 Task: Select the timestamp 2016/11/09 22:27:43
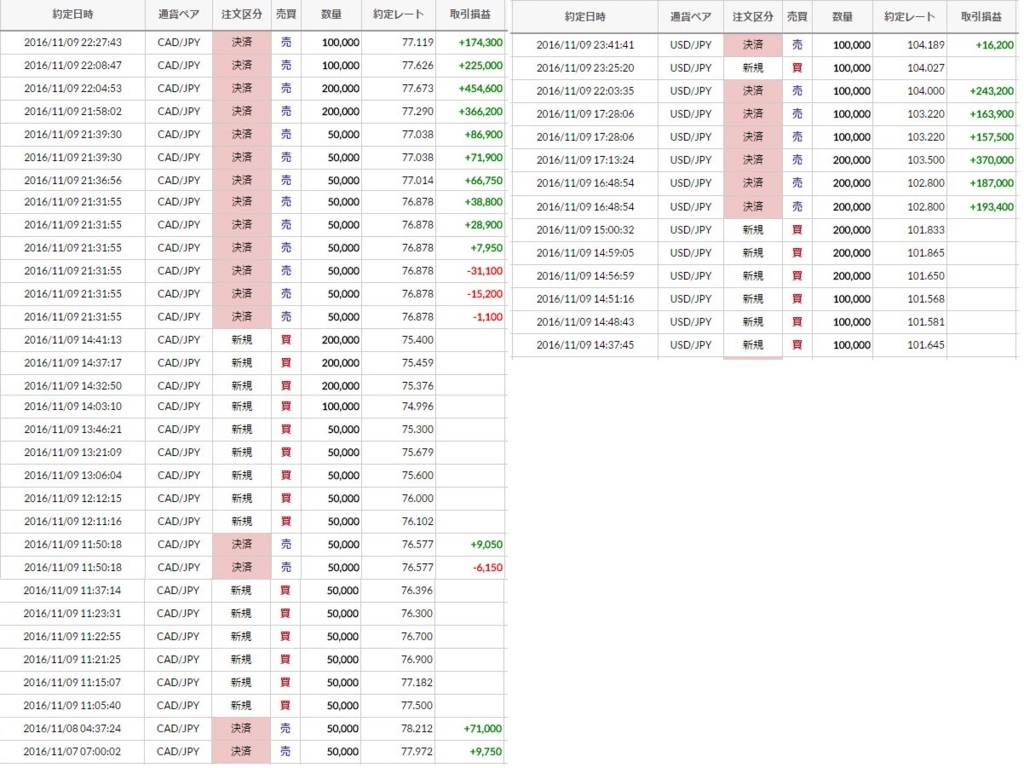point(72,42)
